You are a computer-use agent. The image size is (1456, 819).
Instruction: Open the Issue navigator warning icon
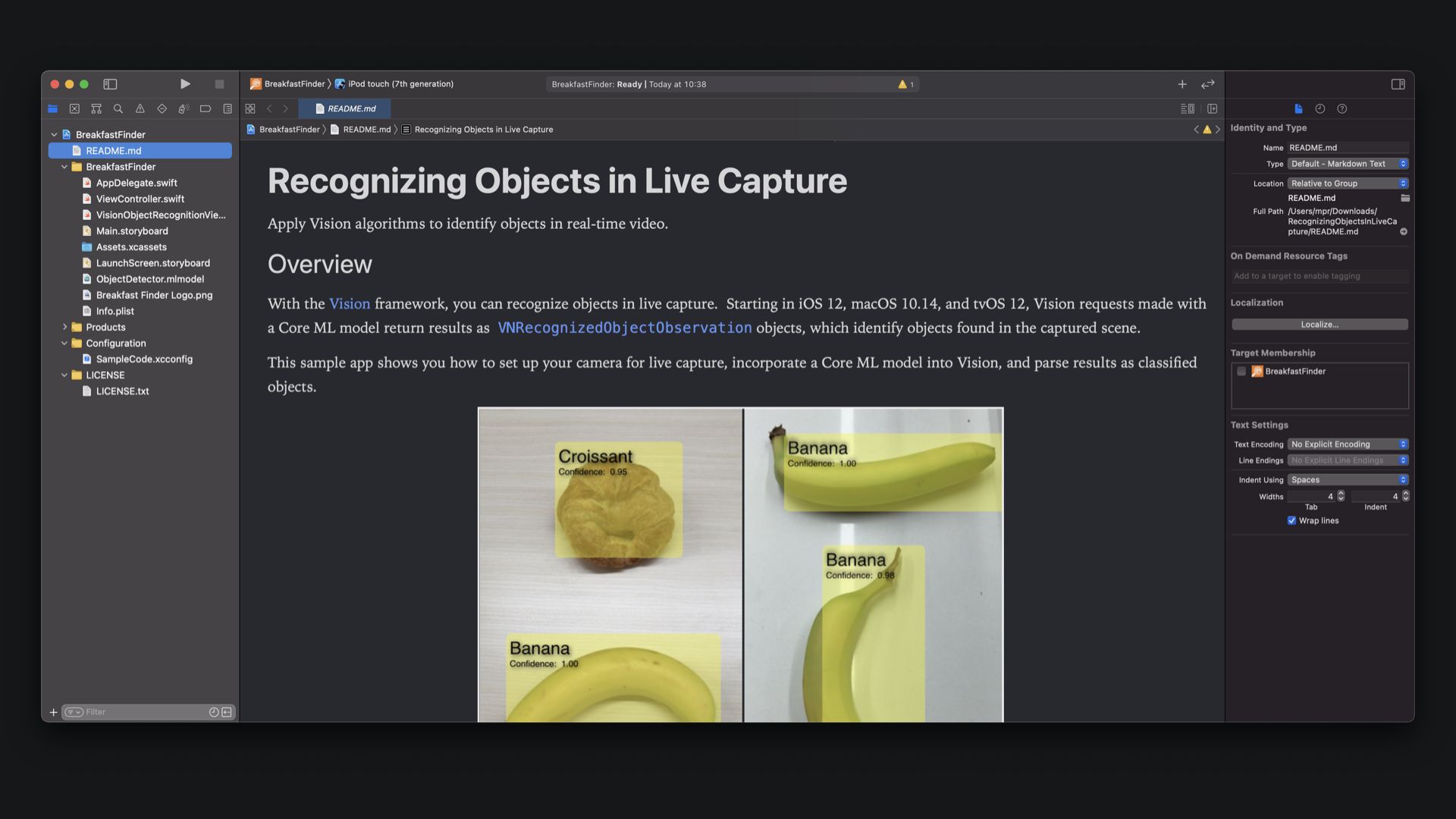140,108
